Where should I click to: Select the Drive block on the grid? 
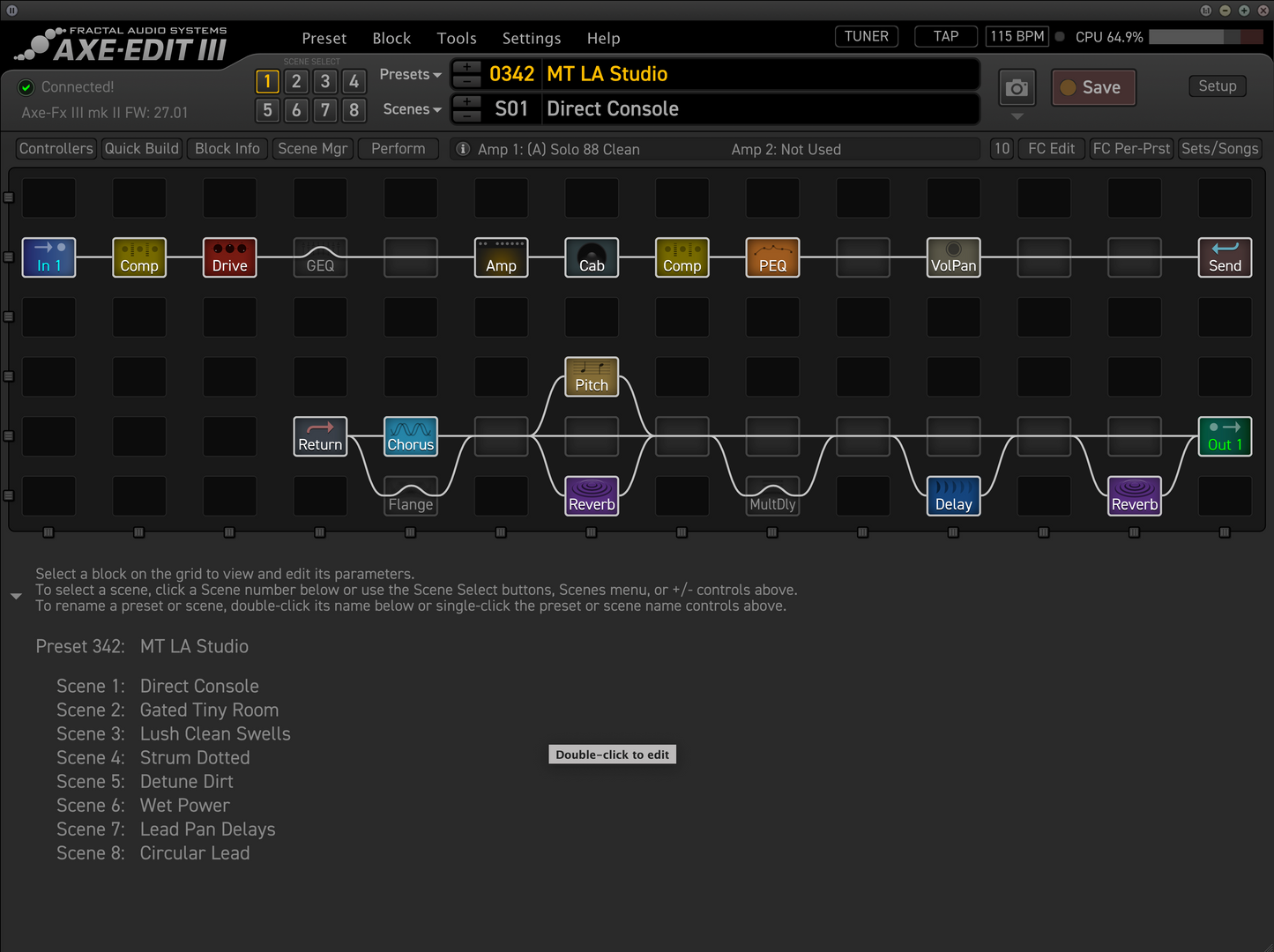click(x=229, y=257)
